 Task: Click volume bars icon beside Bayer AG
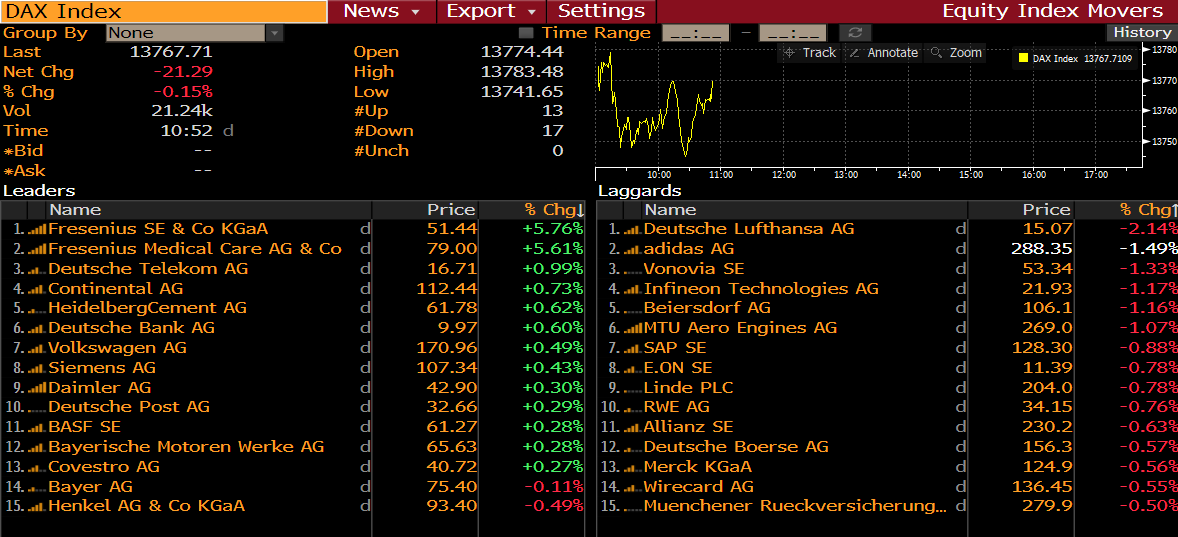coord(37,487)
